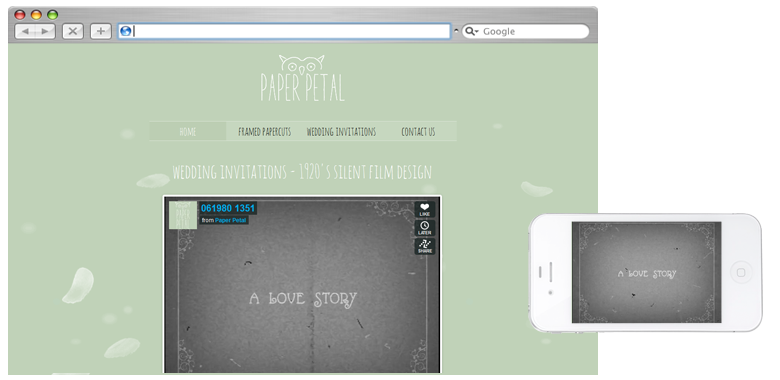Click the red close window button
The width and height of the screenshot is (780, 380).
pos(20,14)
